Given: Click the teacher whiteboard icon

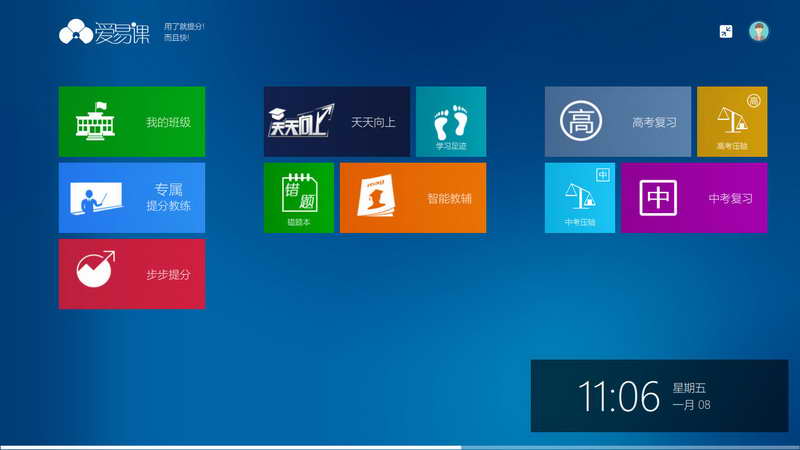Looking at the screenshot, I should coord(96,198).
